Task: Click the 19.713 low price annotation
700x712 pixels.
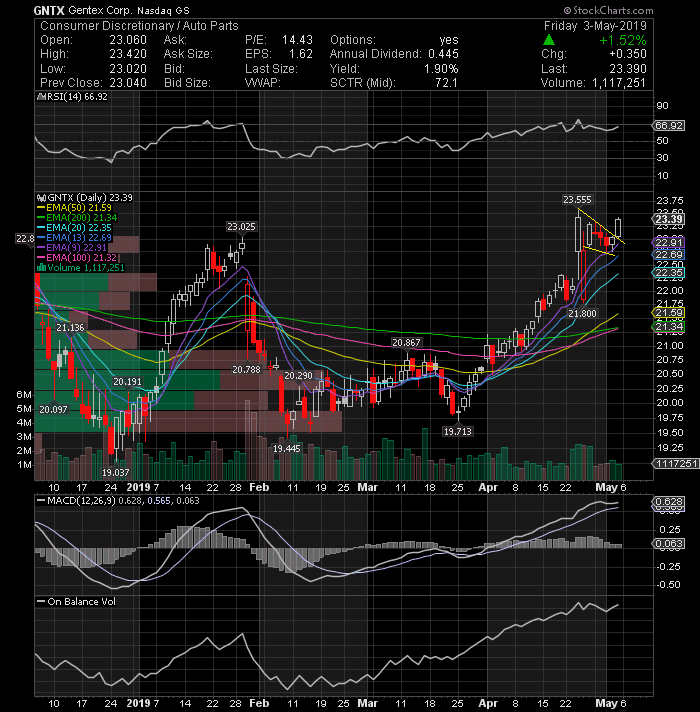Action: 458,431
